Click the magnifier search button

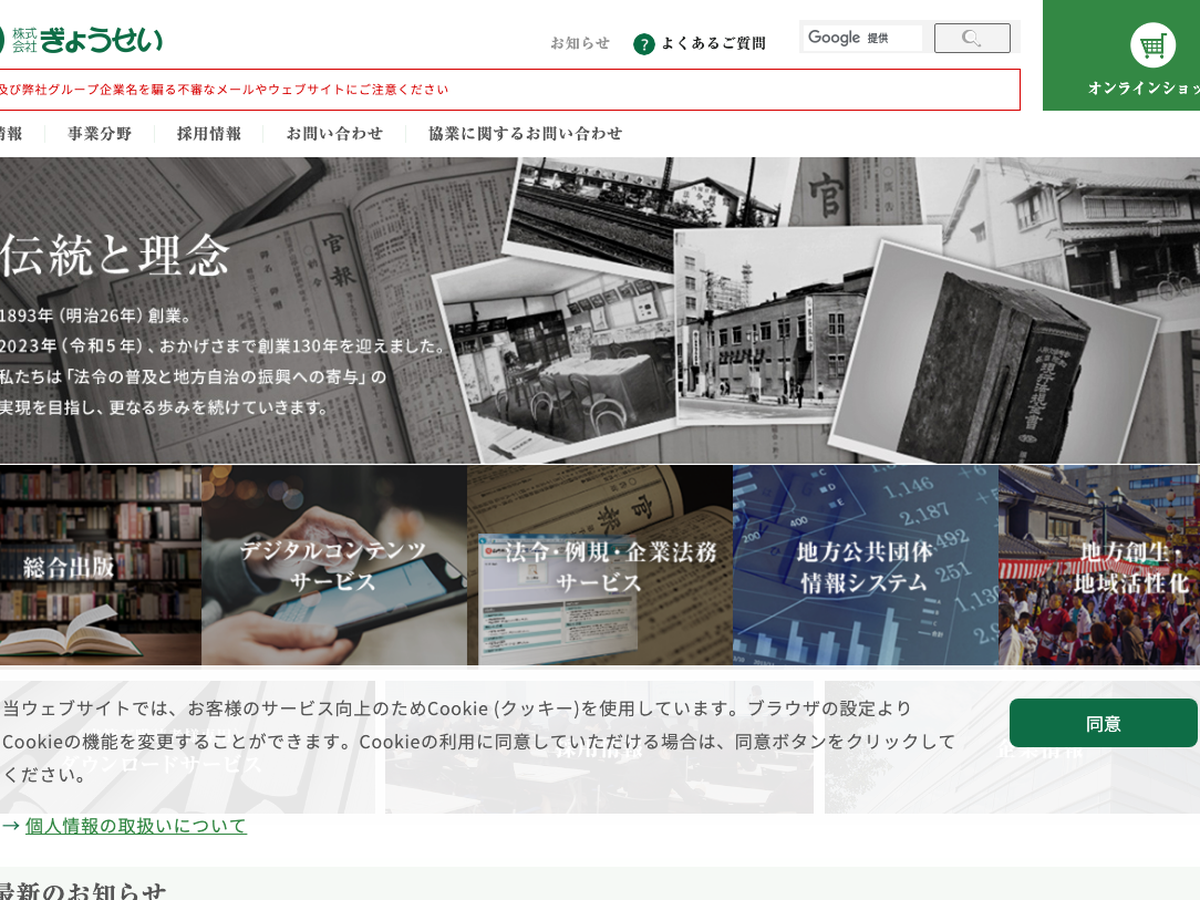pos(971,38)
